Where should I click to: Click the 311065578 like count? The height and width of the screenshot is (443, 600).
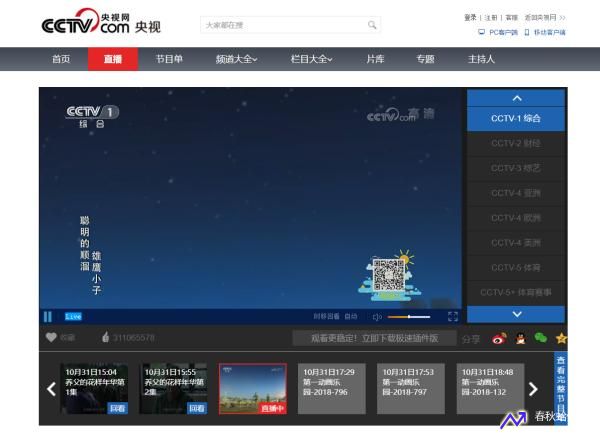(x=134, y=338)
